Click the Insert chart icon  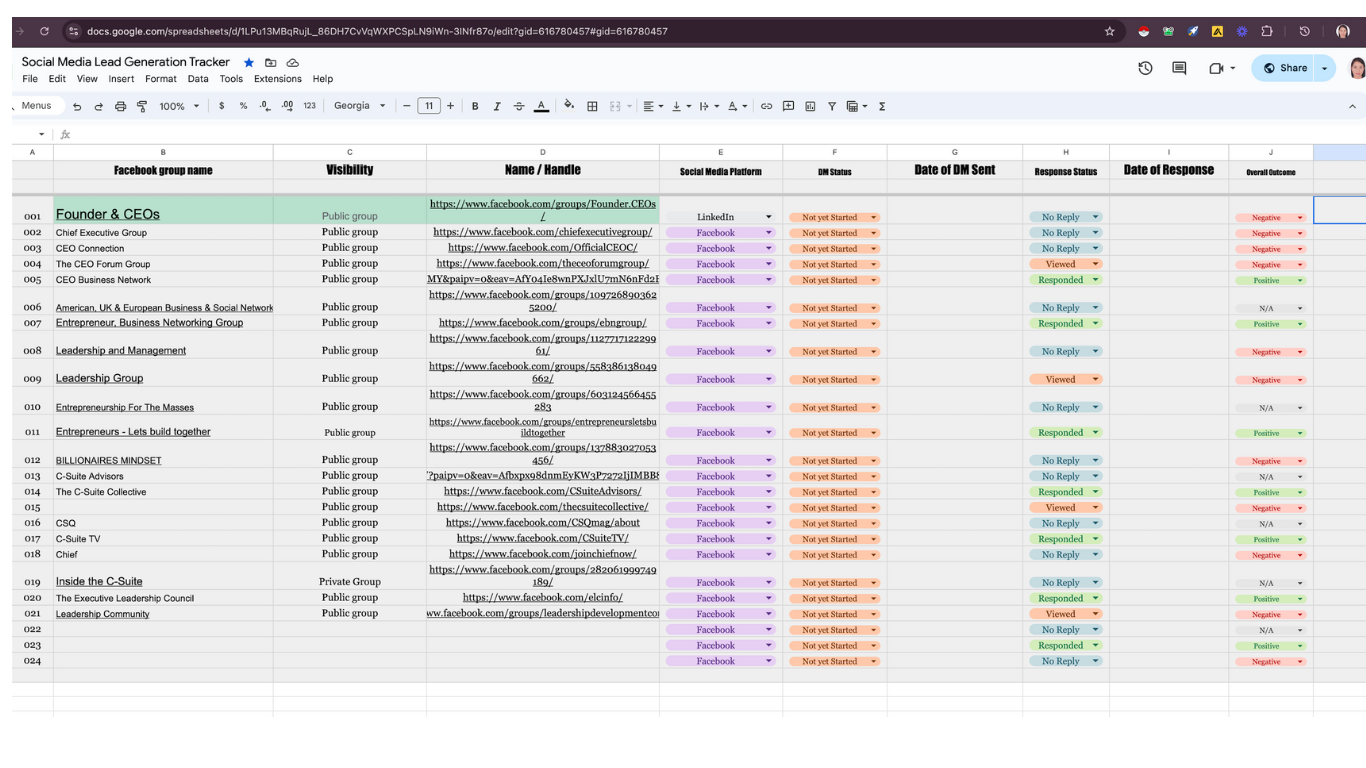(810, 106)
